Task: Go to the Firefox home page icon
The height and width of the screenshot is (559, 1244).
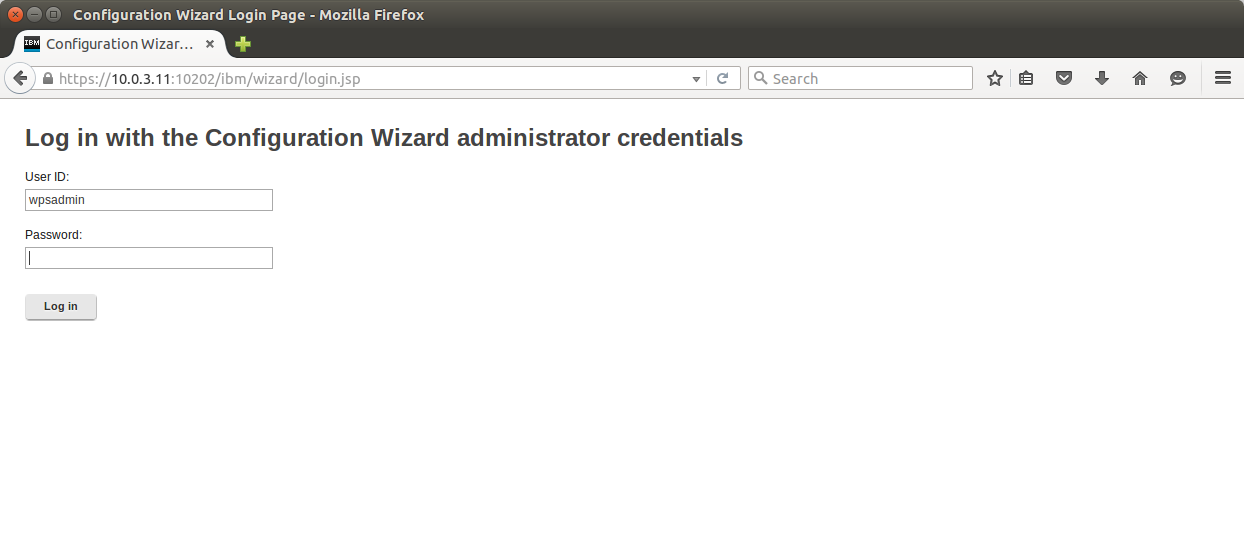Action: 1140,78
